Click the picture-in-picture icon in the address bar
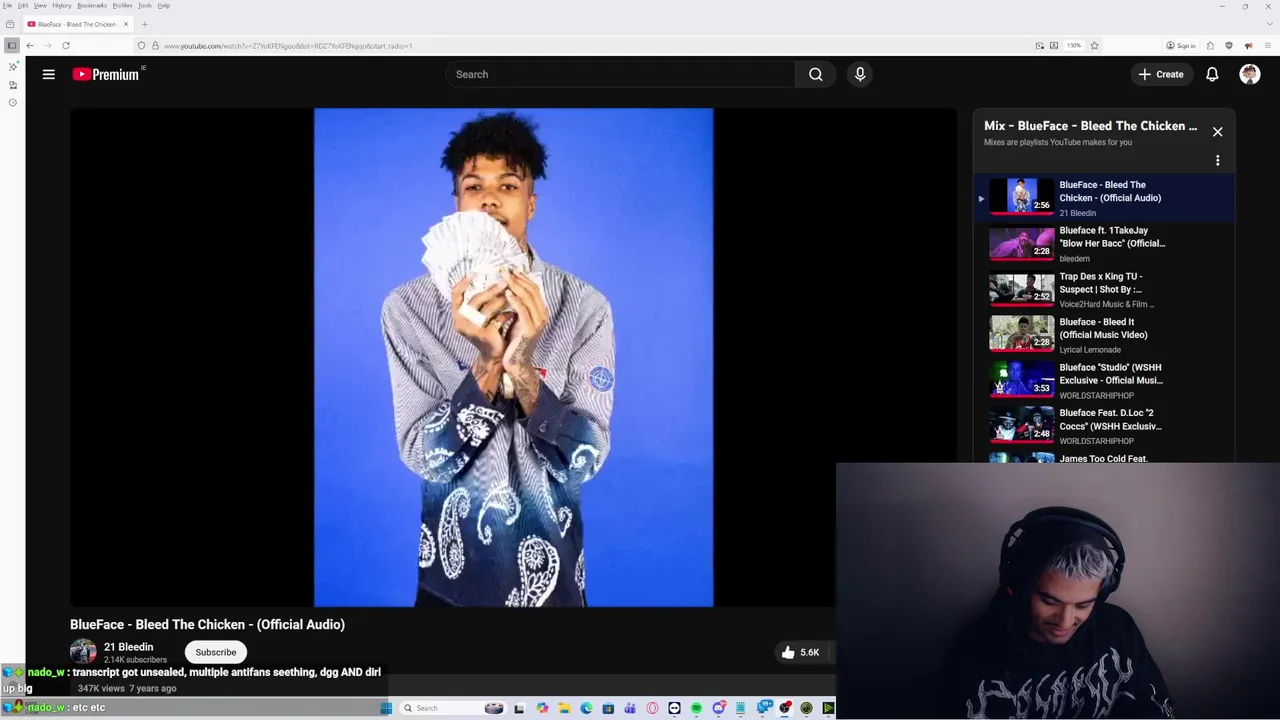This screenshot has height=720, width=1280. [1040, 45]
